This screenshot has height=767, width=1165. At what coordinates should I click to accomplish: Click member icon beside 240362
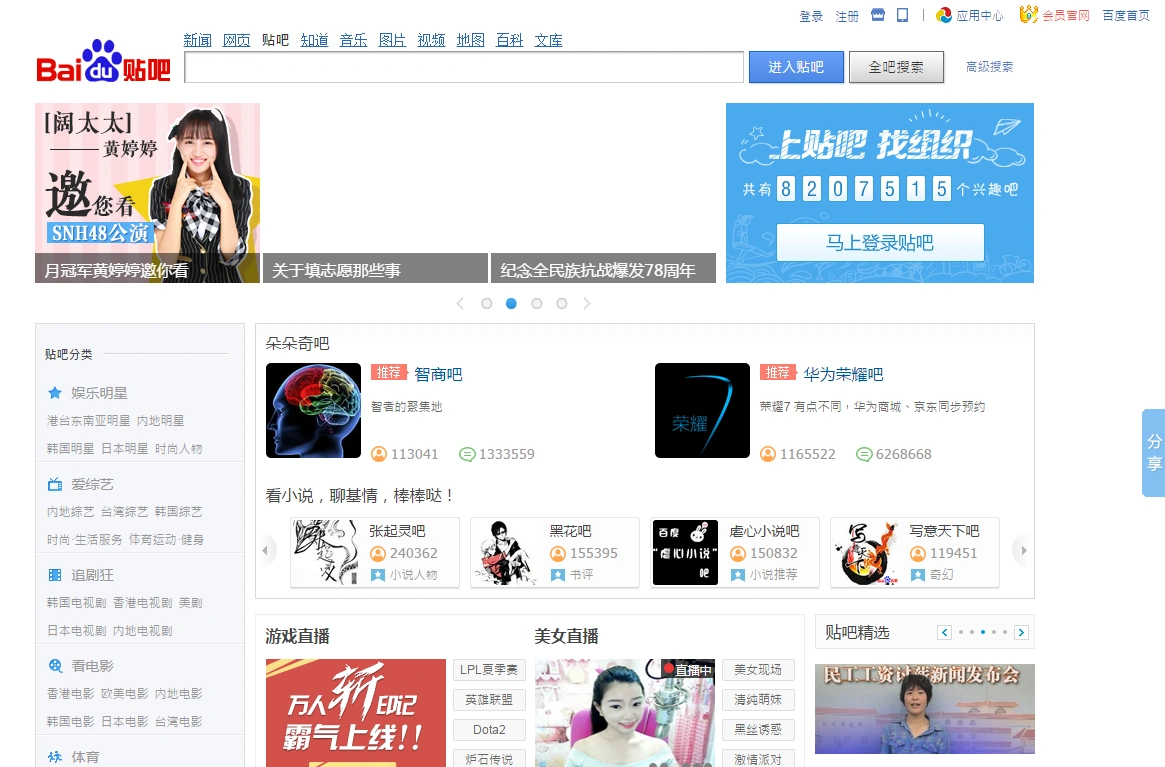[377, 553]
